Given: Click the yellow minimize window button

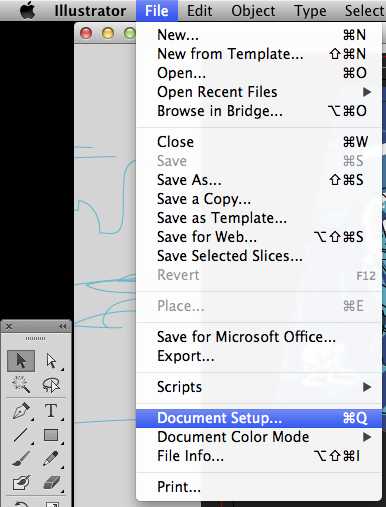Looking at the screenshot, I should click(x=108, y=33).
